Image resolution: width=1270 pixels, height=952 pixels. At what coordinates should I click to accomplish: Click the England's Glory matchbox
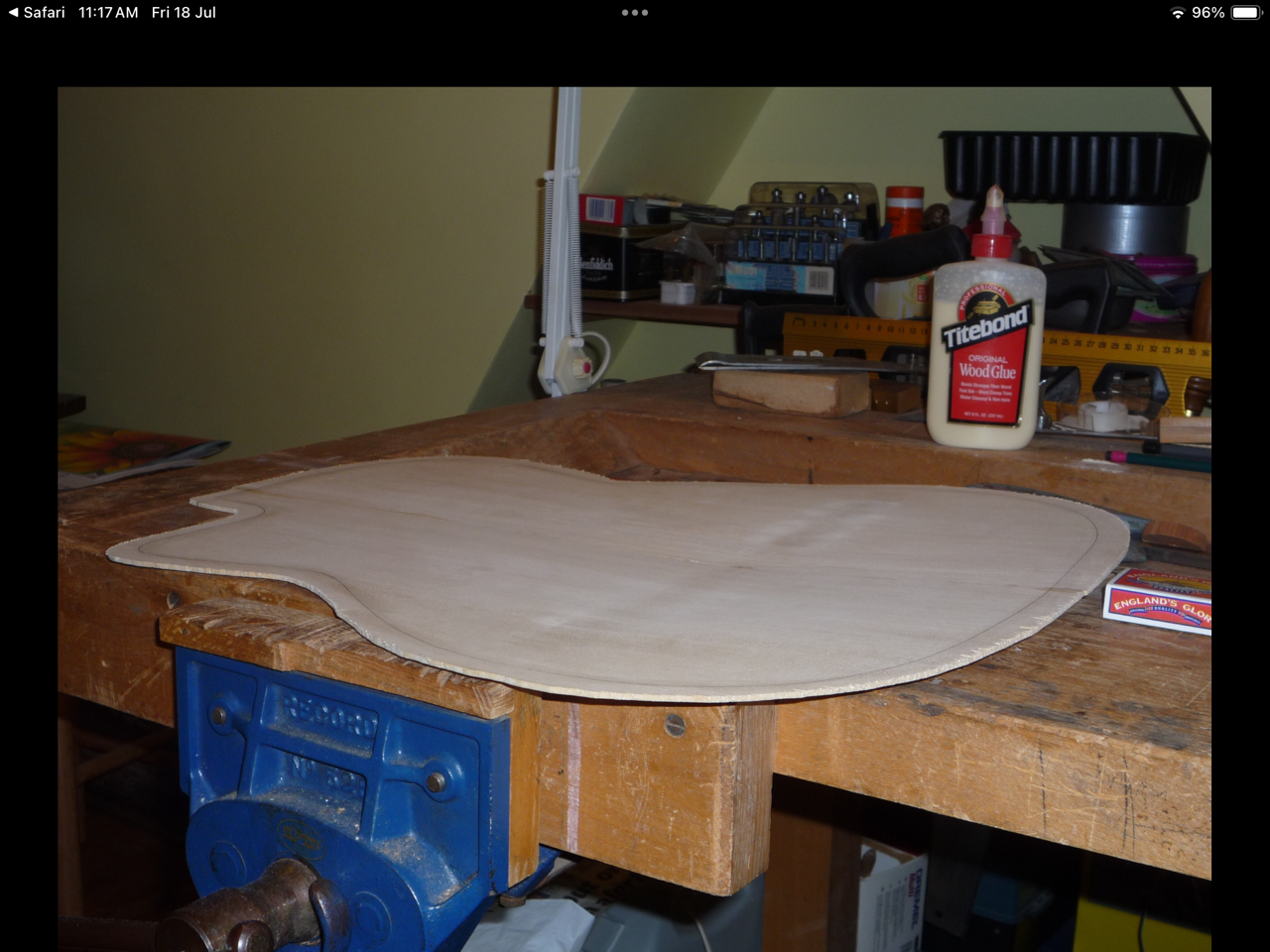point(1158,600)
